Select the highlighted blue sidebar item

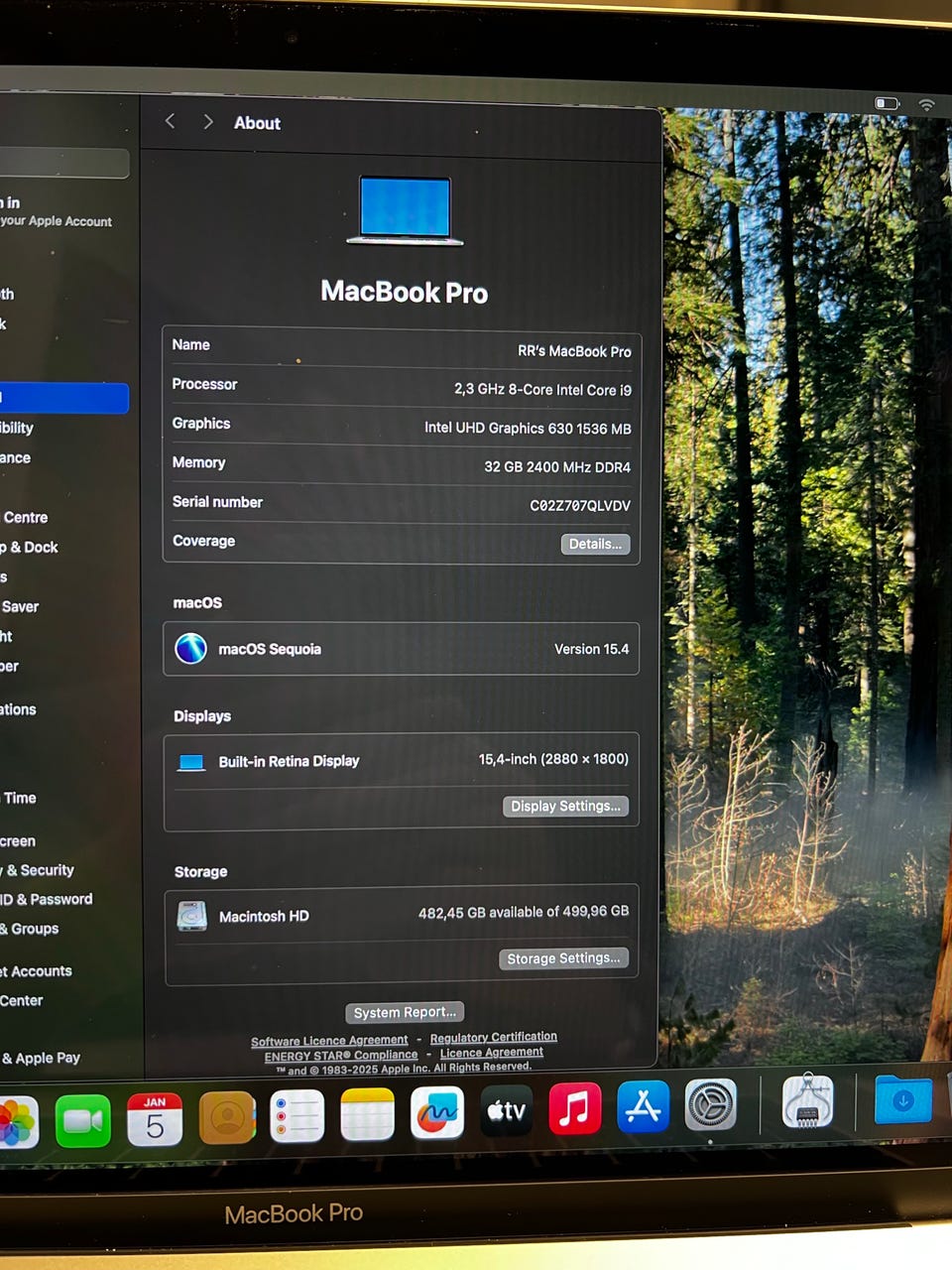pyautogui.click(x=63, y=398)
